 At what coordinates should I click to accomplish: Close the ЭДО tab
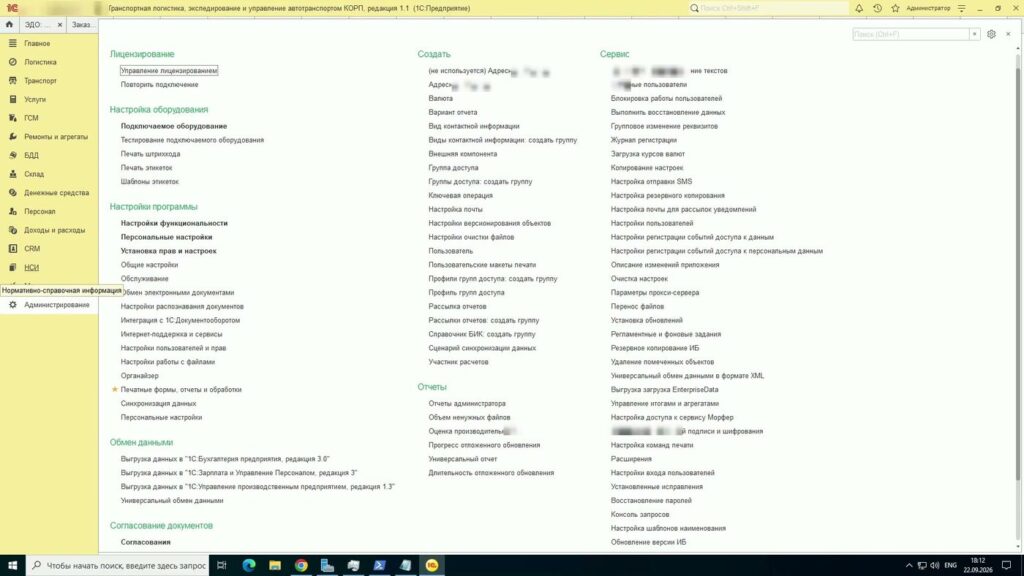(60, 24)
